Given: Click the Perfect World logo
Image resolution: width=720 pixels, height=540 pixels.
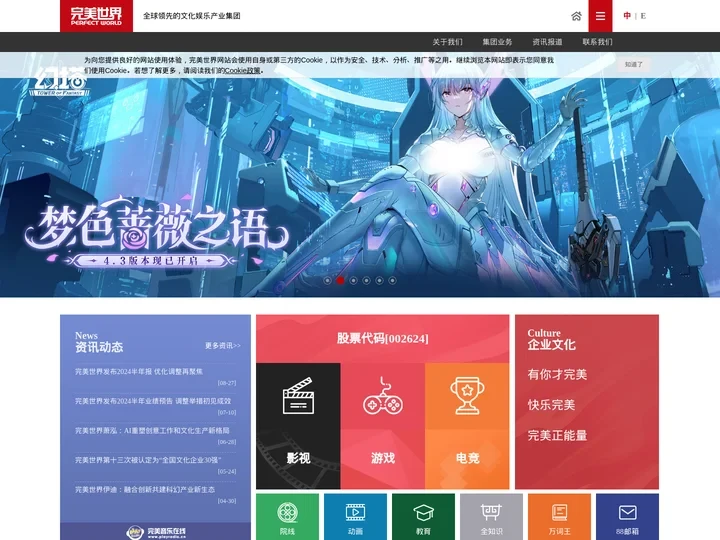Looking at the screenshot, I should pyautogui.click(x=96, y=16).
